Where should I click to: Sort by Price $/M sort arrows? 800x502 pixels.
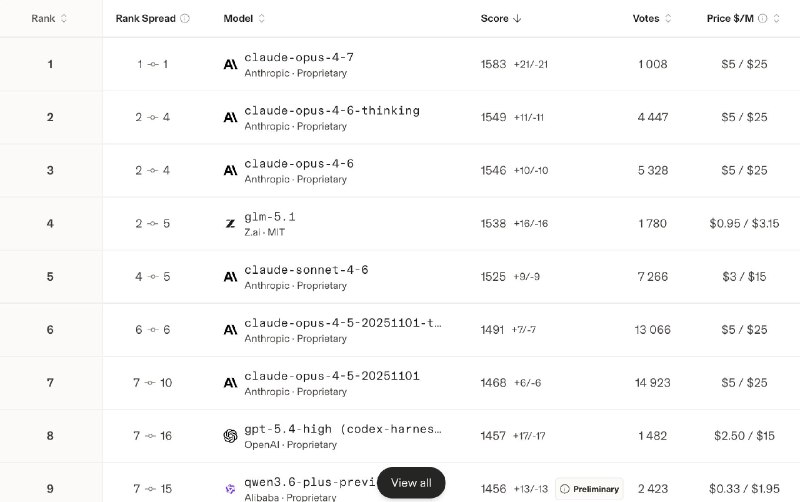tap(777, 18)
